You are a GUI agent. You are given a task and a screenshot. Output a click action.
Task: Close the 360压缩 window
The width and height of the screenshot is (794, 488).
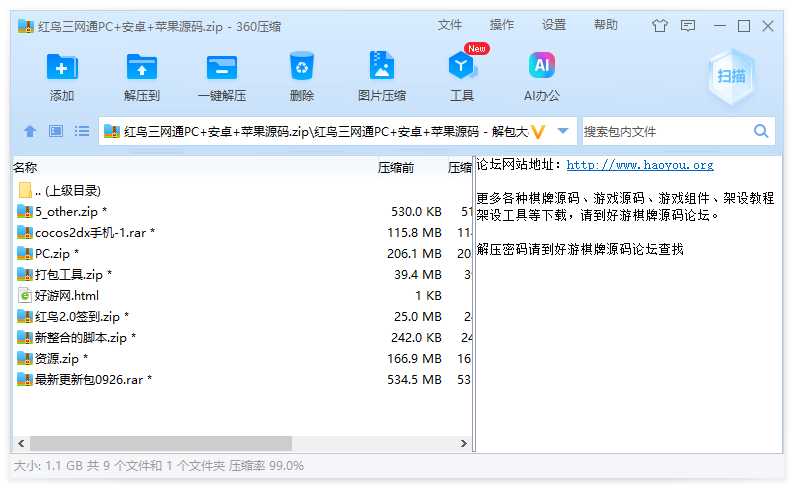click(768, 26)
